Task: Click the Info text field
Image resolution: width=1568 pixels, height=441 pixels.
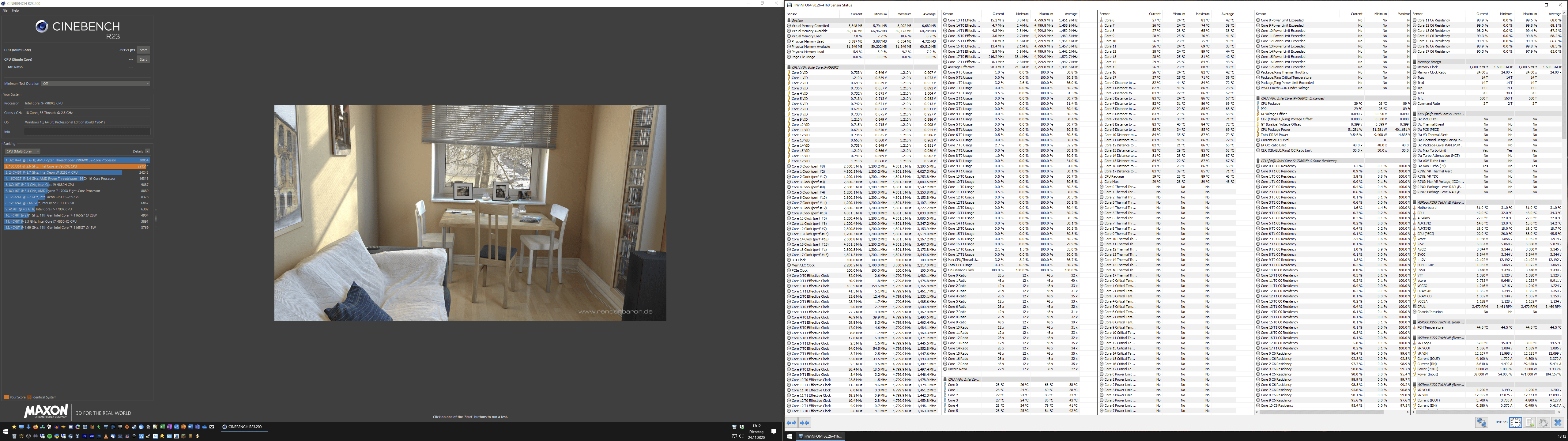Action: (x=87, y=132)
